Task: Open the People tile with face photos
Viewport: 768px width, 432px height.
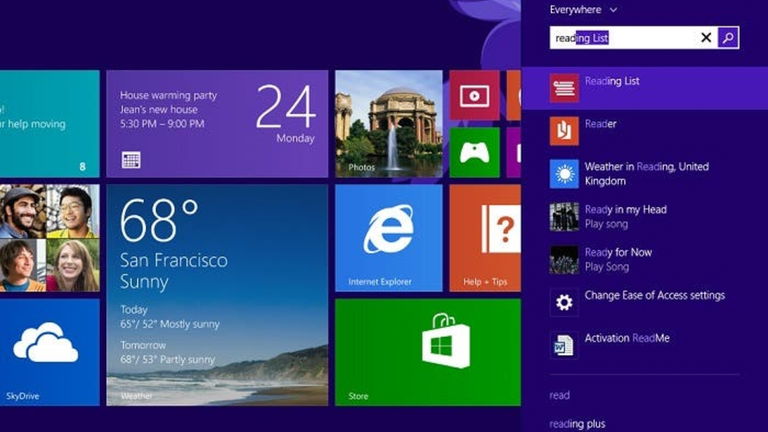Action: point(49,238)
